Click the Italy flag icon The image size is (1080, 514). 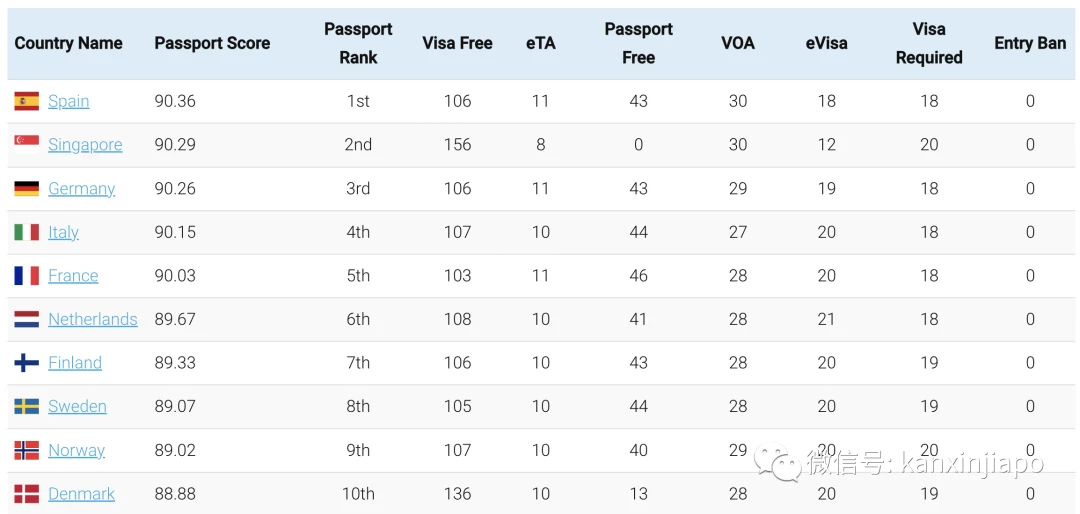click(x=26, y=232)
